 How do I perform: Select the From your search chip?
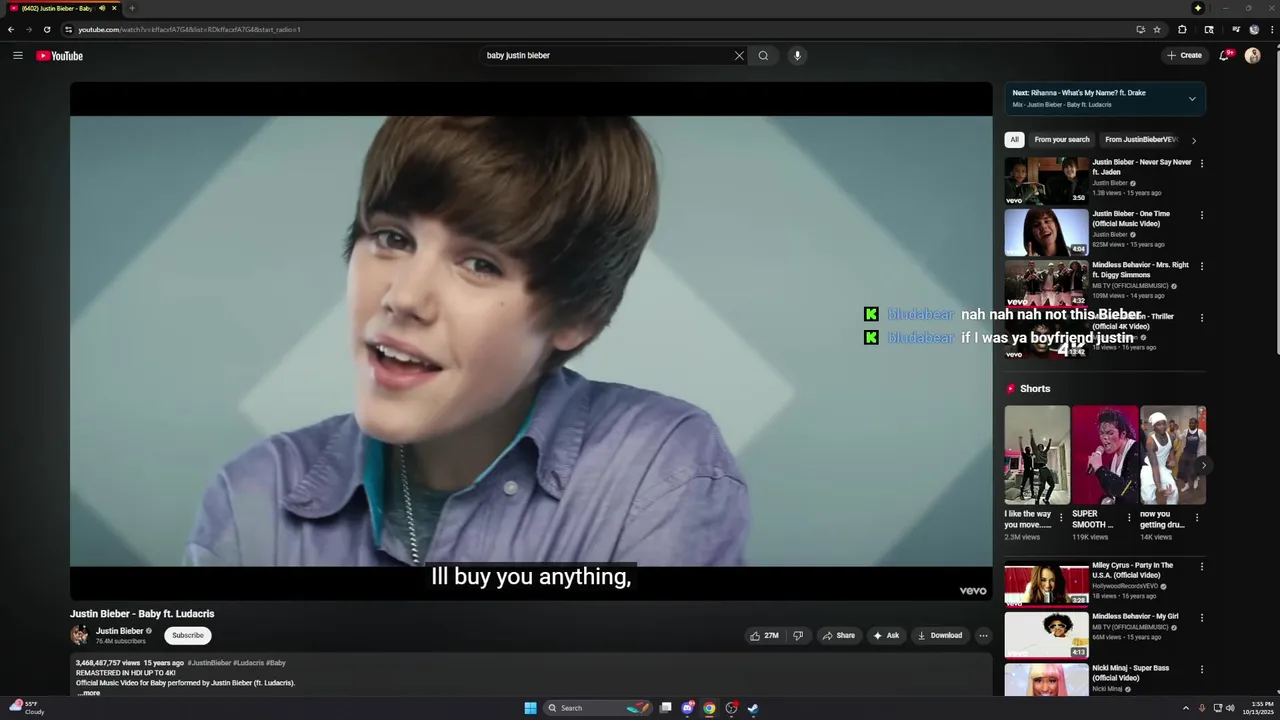(1061, 140)
